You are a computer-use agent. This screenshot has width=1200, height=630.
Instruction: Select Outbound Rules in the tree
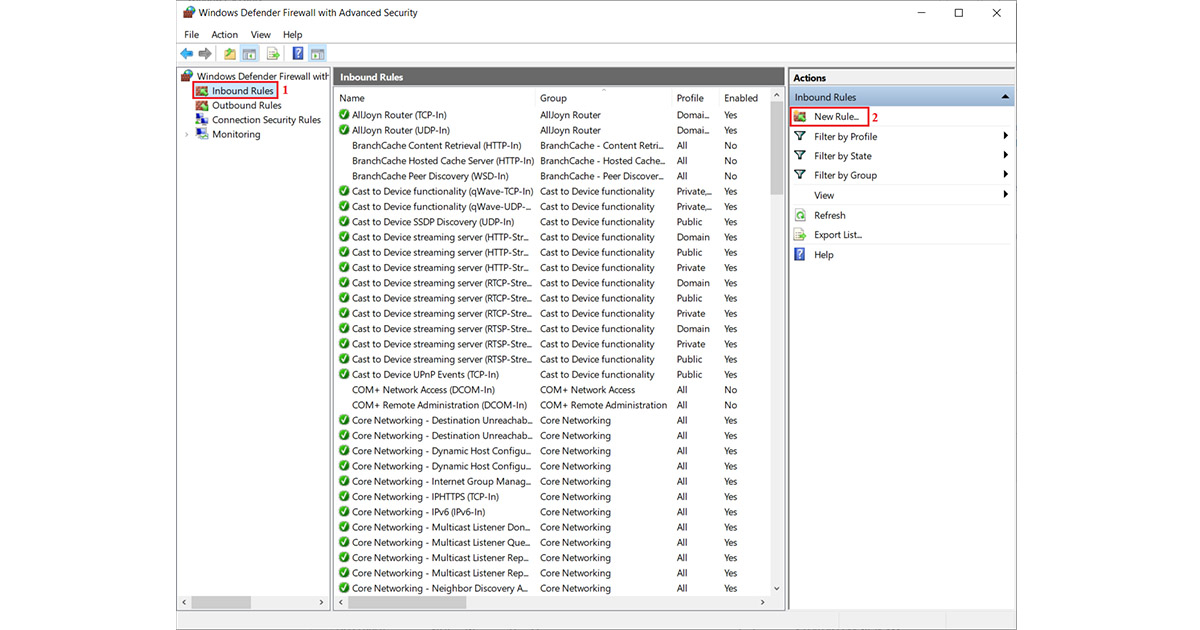246,105
